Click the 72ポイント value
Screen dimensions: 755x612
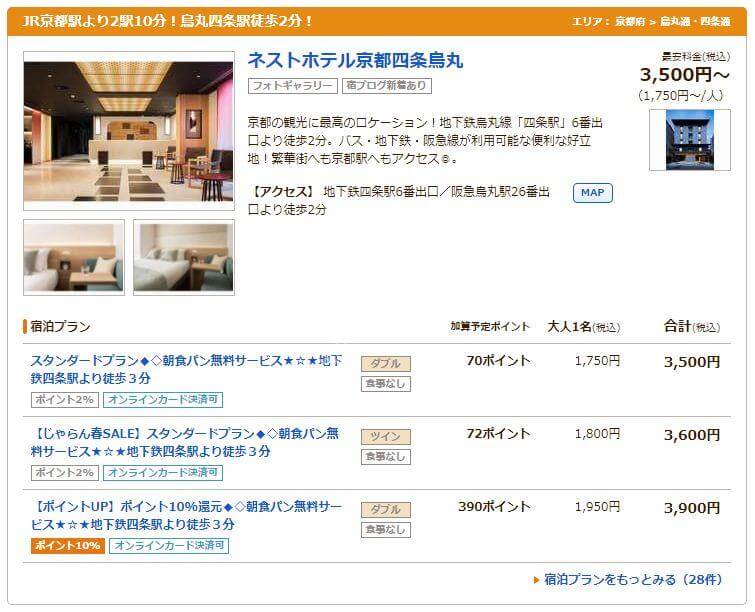[x=498, y=433]
